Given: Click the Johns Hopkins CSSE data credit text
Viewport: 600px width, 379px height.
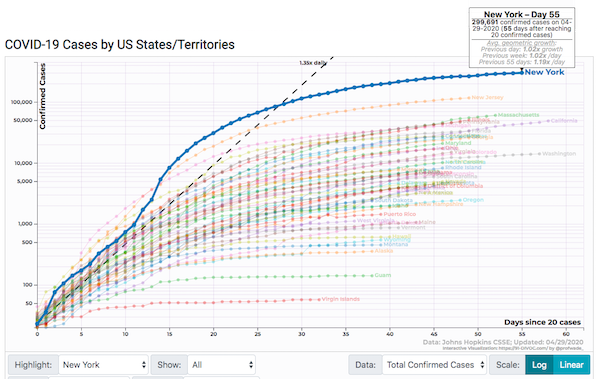Looking at the screenshot, I should coord(503,342).
